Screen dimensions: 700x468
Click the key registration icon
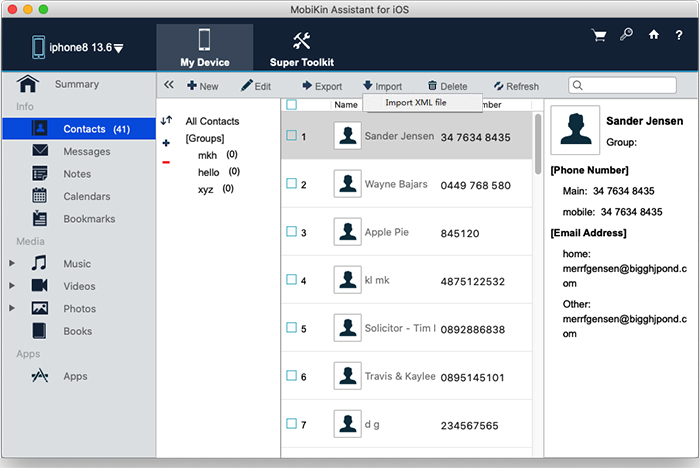click(626, 34)
